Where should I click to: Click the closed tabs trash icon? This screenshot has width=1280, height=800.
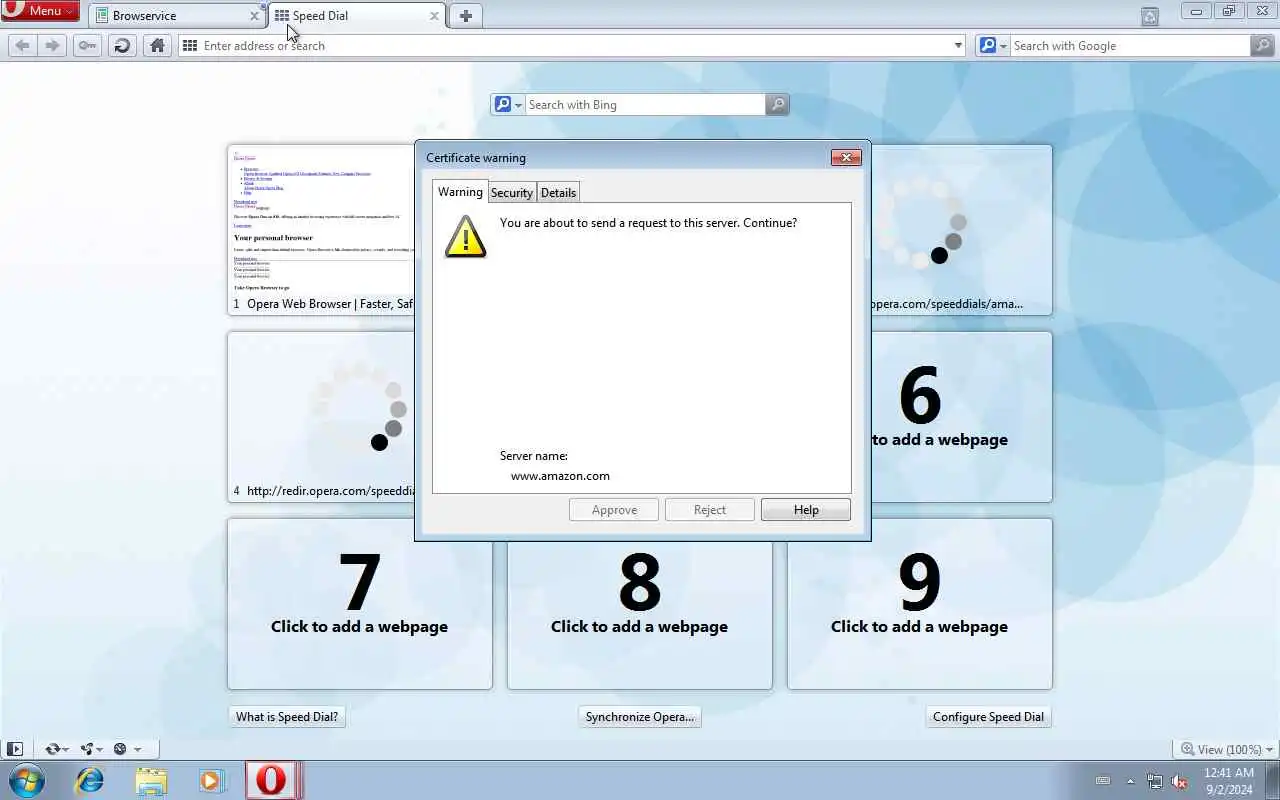[1150, 16]
